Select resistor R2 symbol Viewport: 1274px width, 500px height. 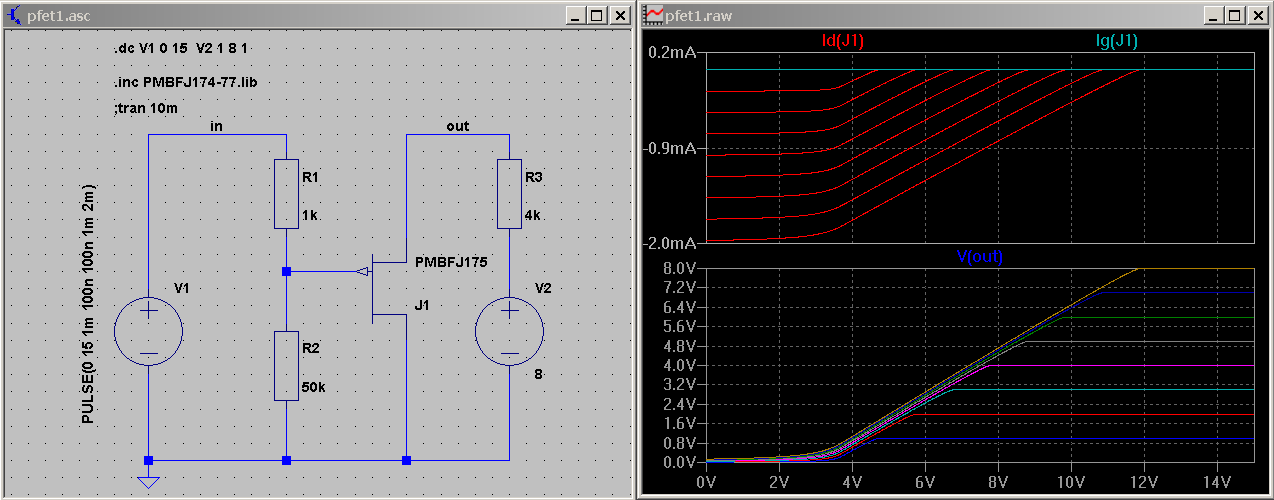286,366
